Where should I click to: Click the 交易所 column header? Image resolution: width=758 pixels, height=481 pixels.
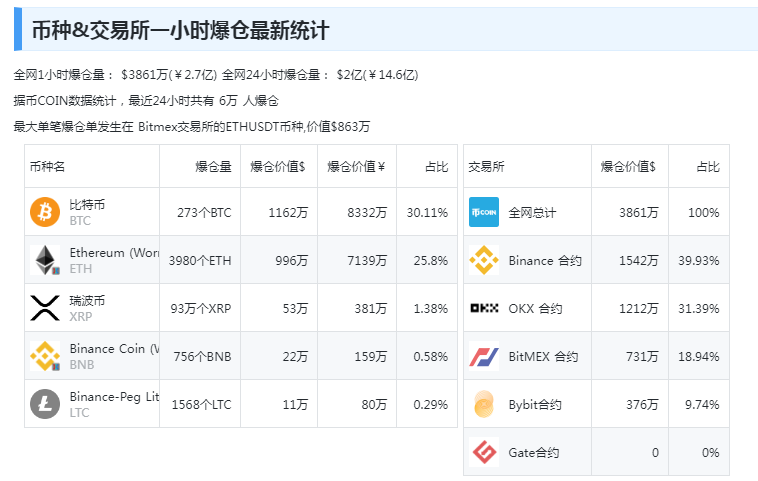point(487,167)
